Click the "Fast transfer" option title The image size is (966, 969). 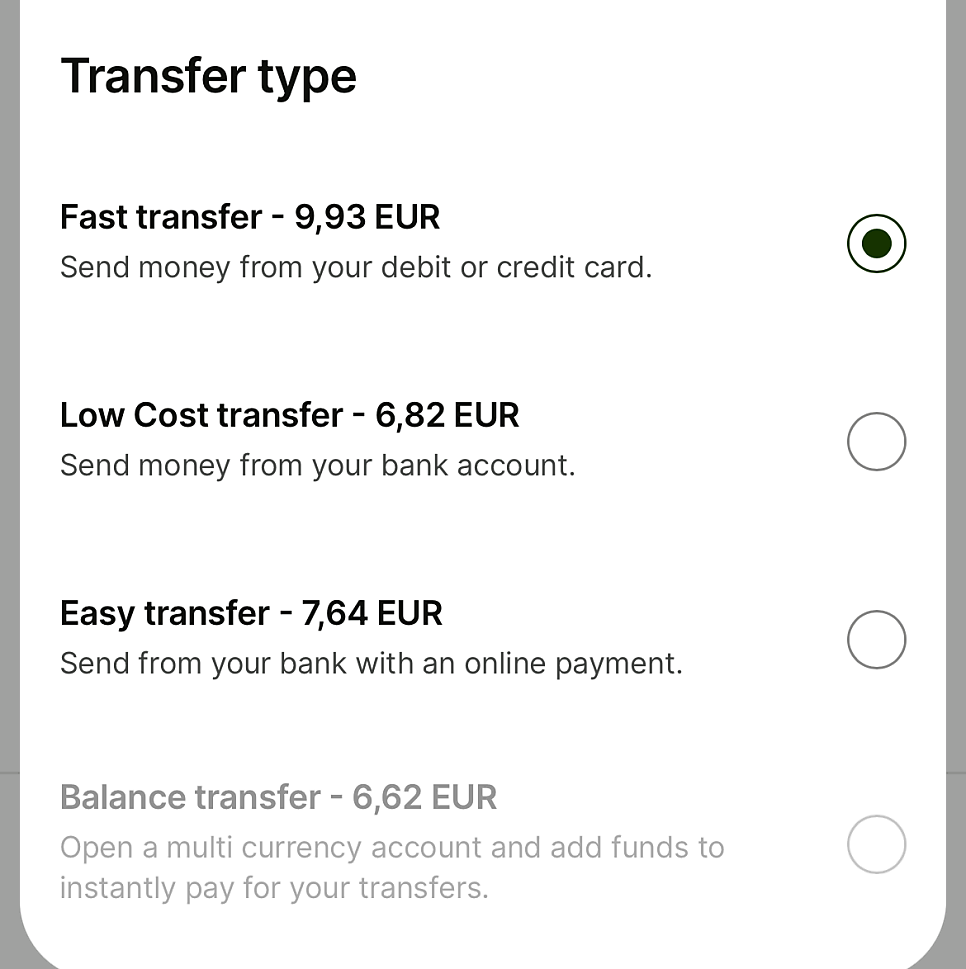click(x=161, y=217)
